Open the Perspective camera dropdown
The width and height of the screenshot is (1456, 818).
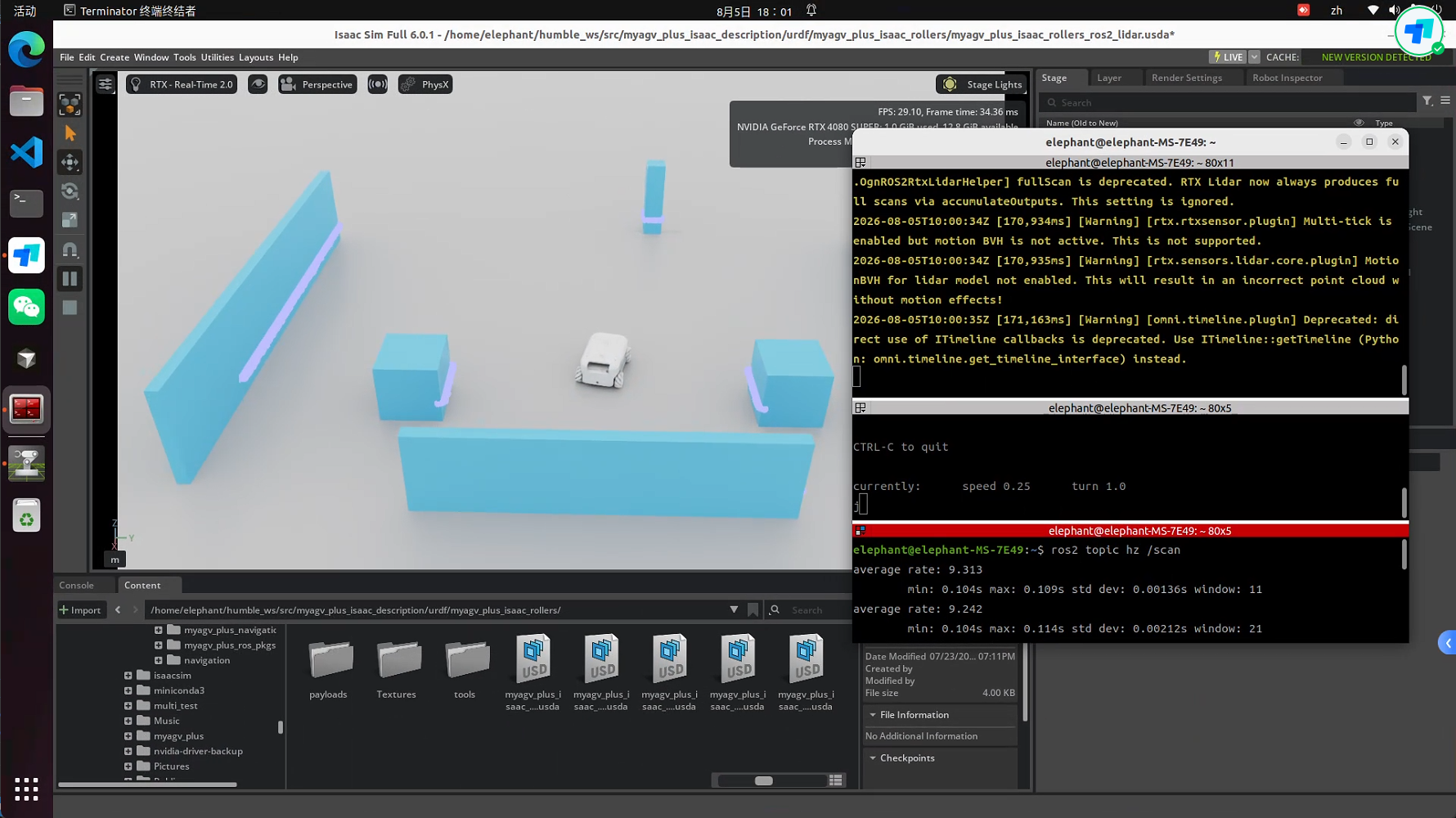(317, 84)
